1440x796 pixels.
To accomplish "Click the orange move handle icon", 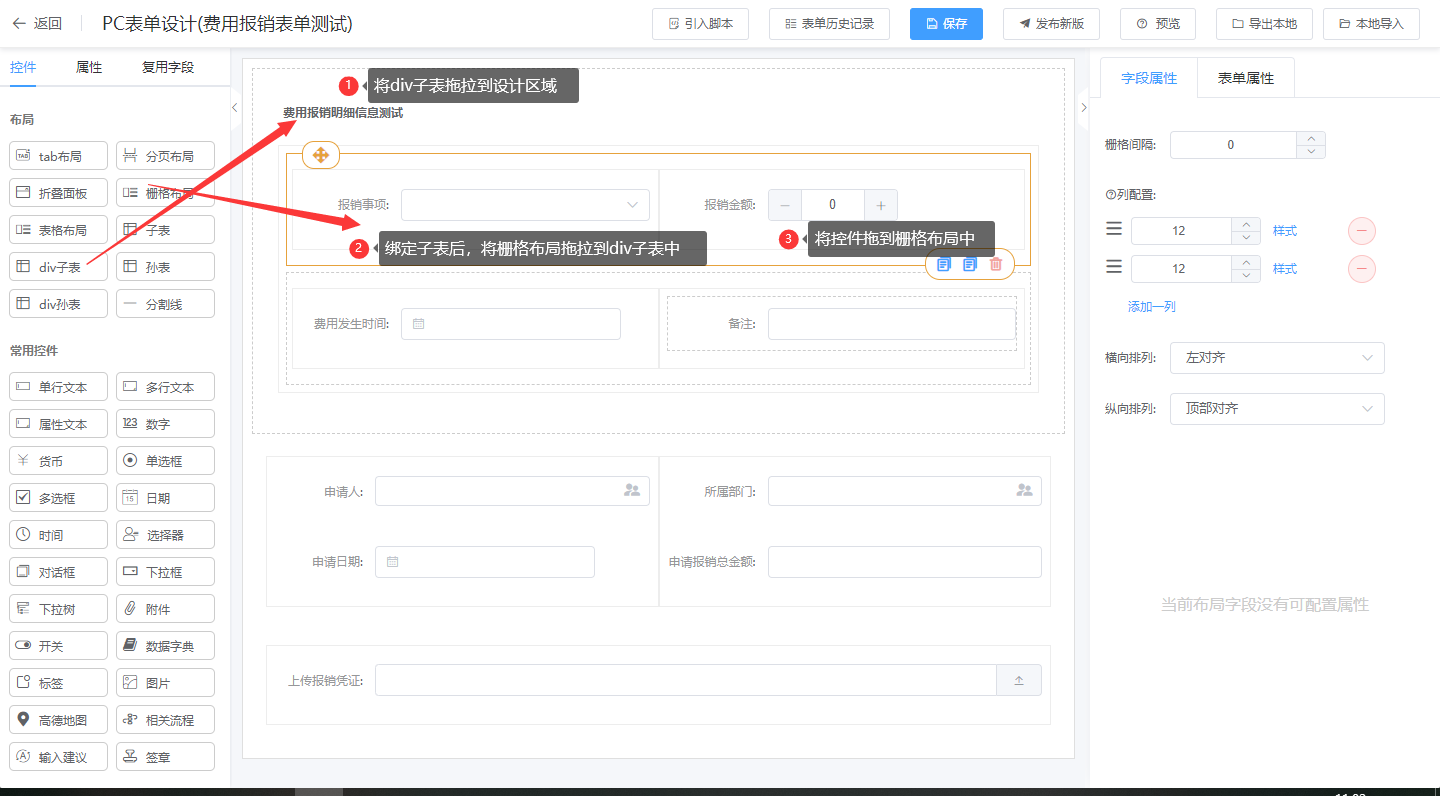I will click(x=320, y=155).
